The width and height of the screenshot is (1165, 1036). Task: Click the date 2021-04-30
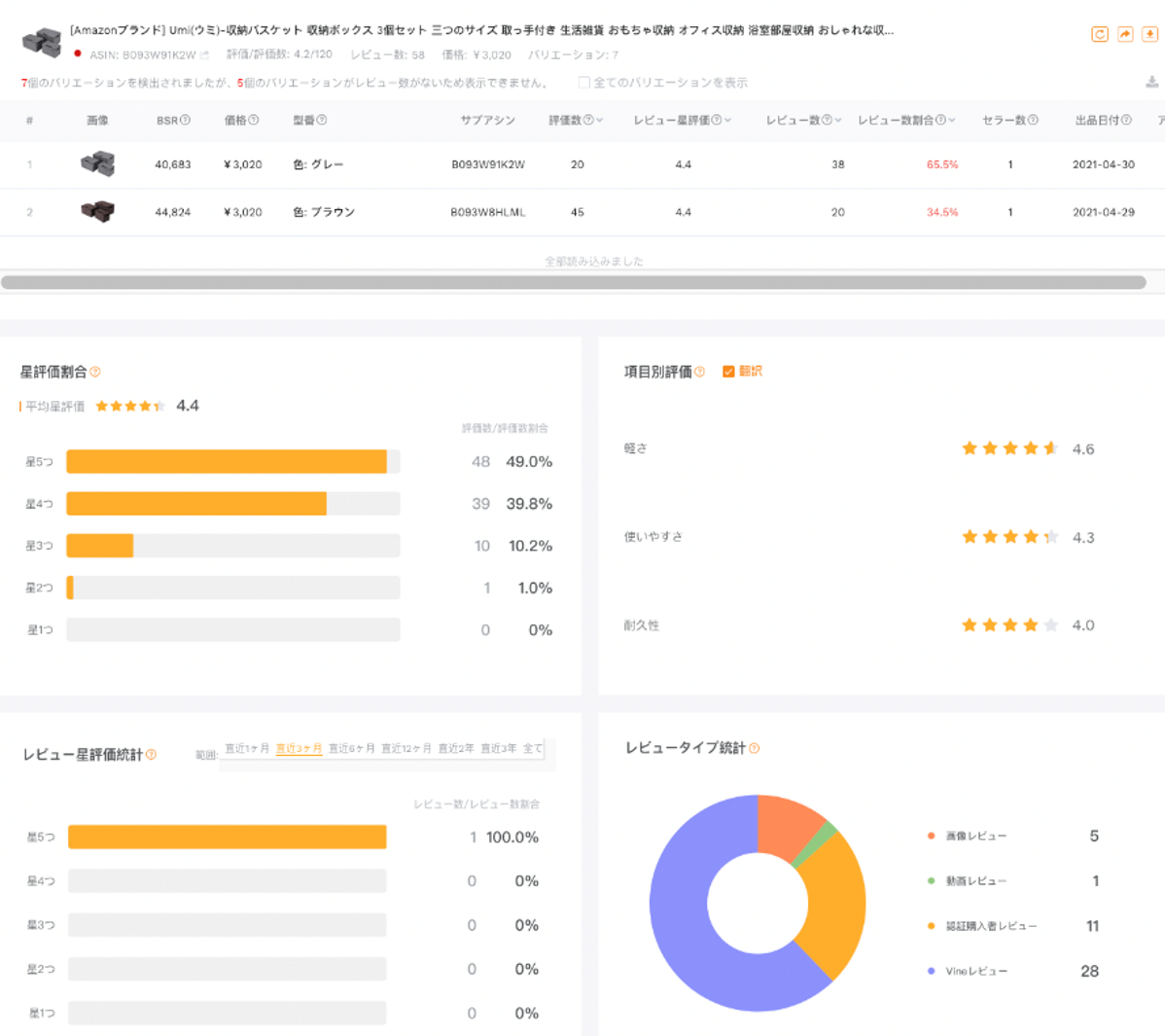pyautogui.click(x=1104, y=165)
